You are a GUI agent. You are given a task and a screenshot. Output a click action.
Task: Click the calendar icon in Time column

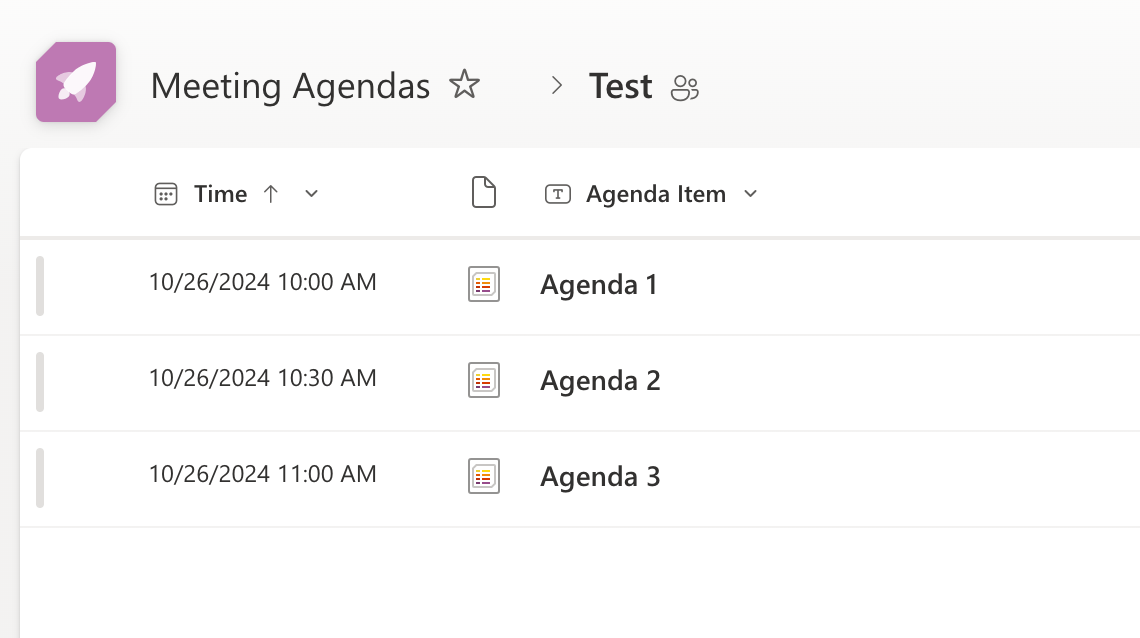(166, 194)
